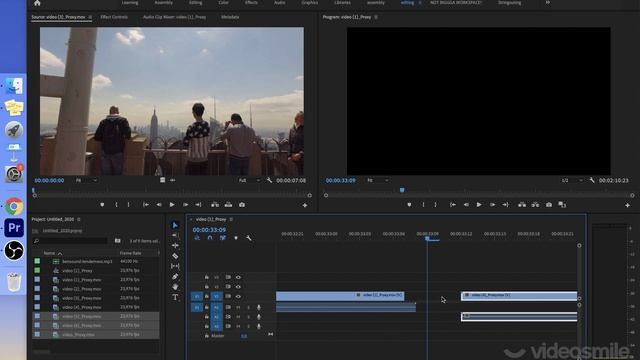Select bensound-tenderness.mp3 in project panel
The image size is (640, 360).
point(87,261)
